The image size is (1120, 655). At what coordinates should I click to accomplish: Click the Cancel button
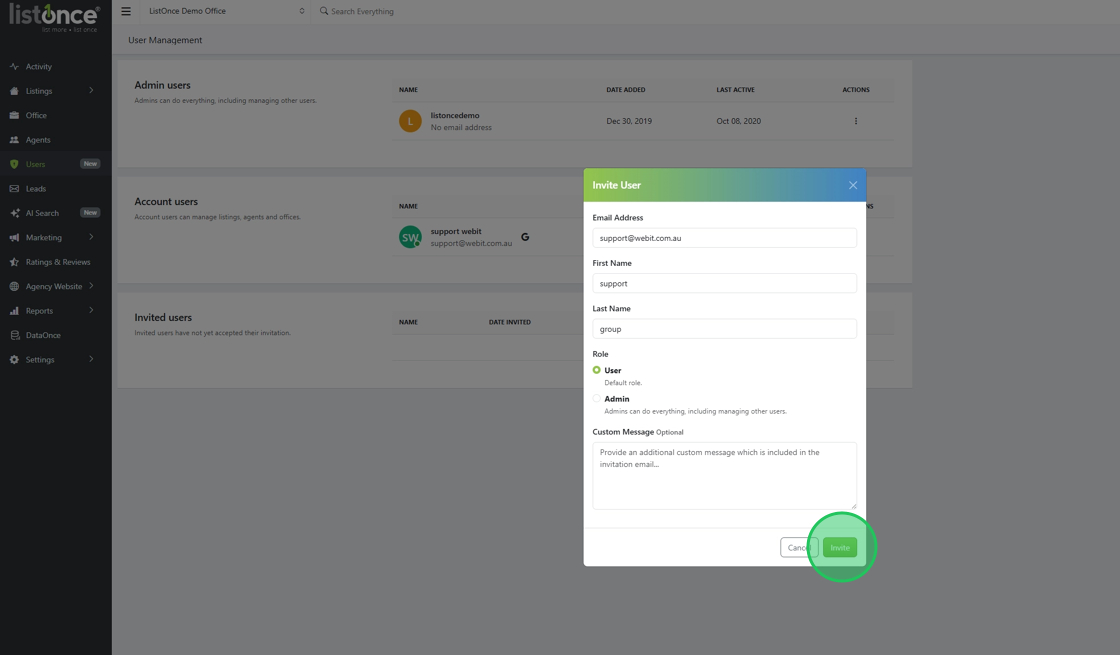pyautogui.click(x=799, y=548)
